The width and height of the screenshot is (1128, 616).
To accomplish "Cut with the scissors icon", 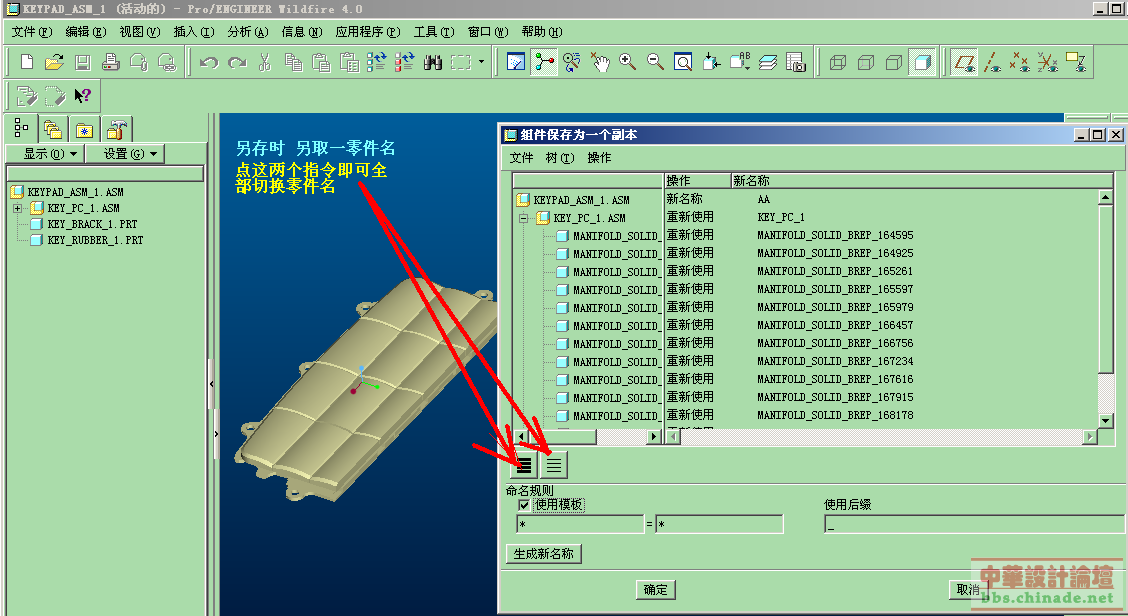I will 265,62.
